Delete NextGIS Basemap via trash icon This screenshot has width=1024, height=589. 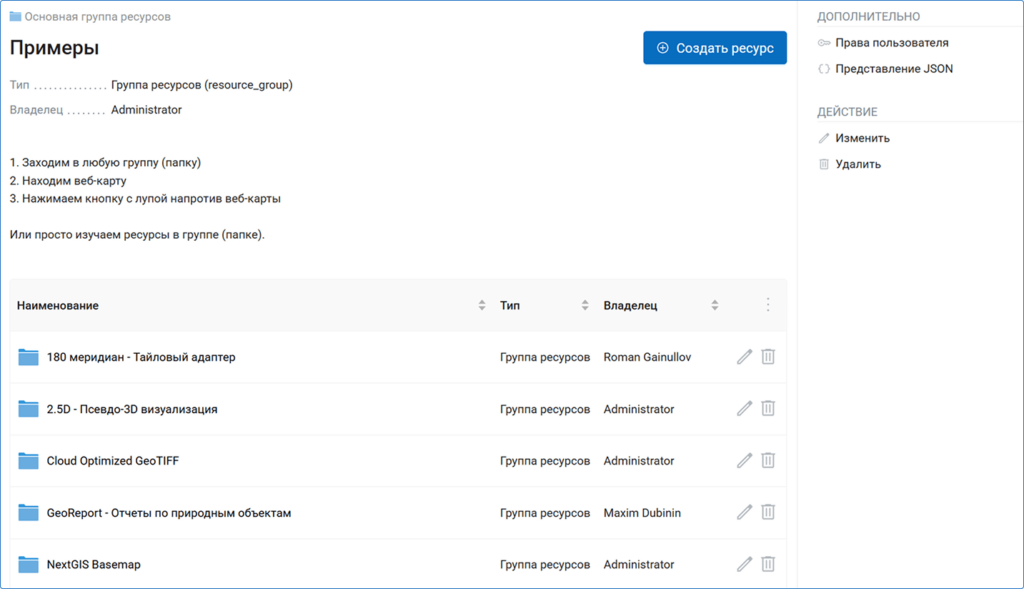(x=768, y=564)
